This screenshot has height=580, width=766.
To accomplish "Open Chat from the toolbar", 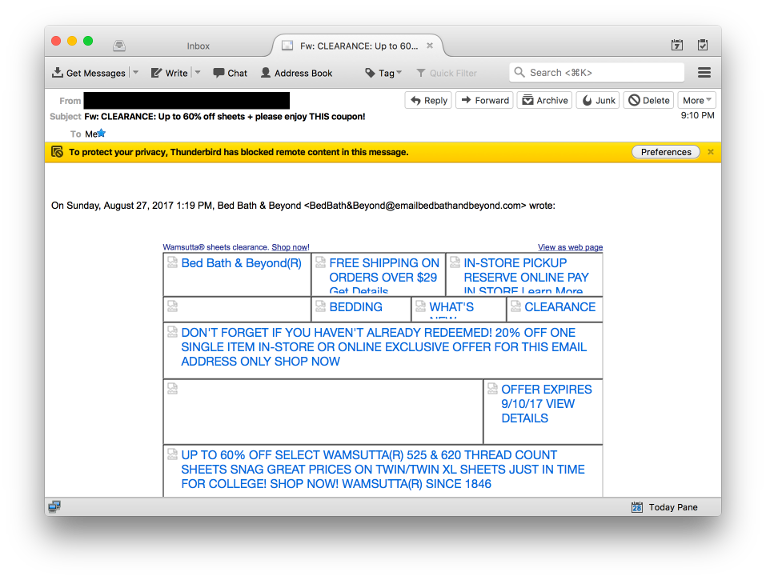I will (230, 73).
